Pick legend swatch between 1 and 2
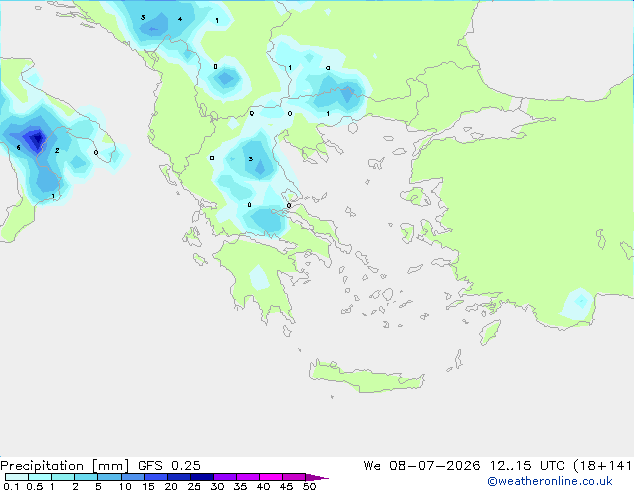Viewport: 634px width, 490px height. click(x=63, y=477)
